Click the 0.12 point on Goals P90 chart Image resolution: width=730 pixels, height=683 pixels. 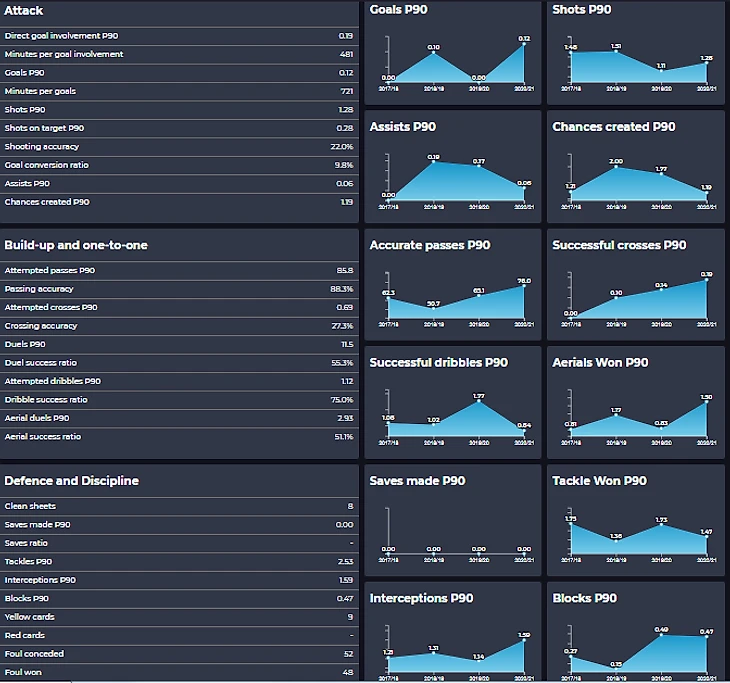pyautogui.click(x=524, y=45)
